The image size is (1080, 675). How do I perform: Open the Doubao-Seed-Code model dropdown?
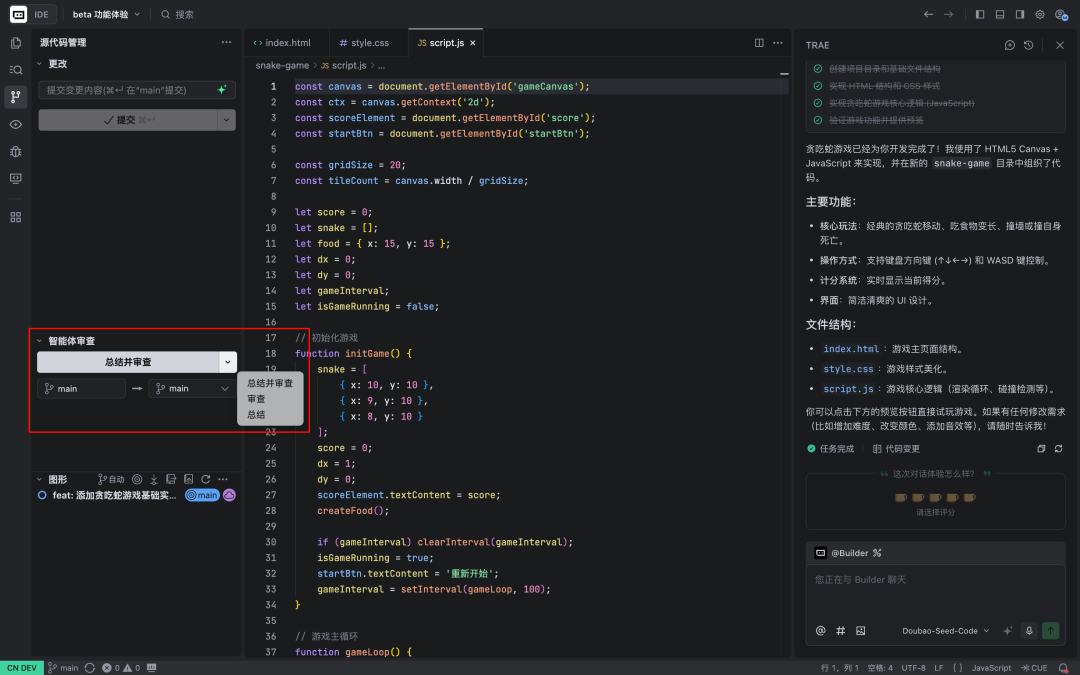coord(945,631)
